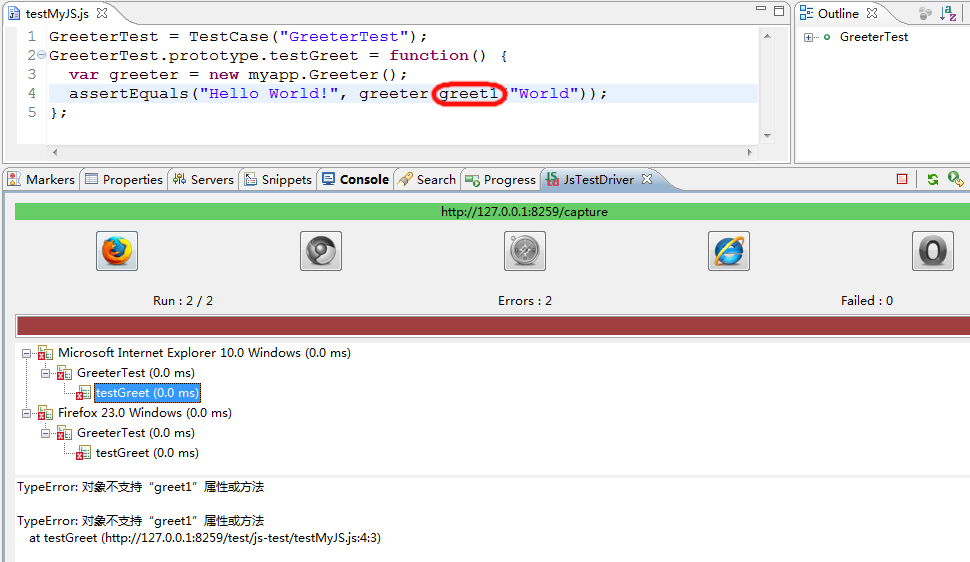
Task: Switch to the Snippets tab
Action: coord(278,179)
